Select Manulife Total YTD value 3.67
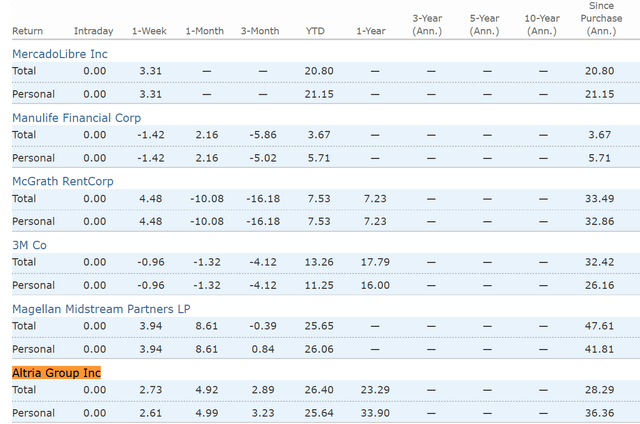640x424 pixels. click(x=319, y=135)
